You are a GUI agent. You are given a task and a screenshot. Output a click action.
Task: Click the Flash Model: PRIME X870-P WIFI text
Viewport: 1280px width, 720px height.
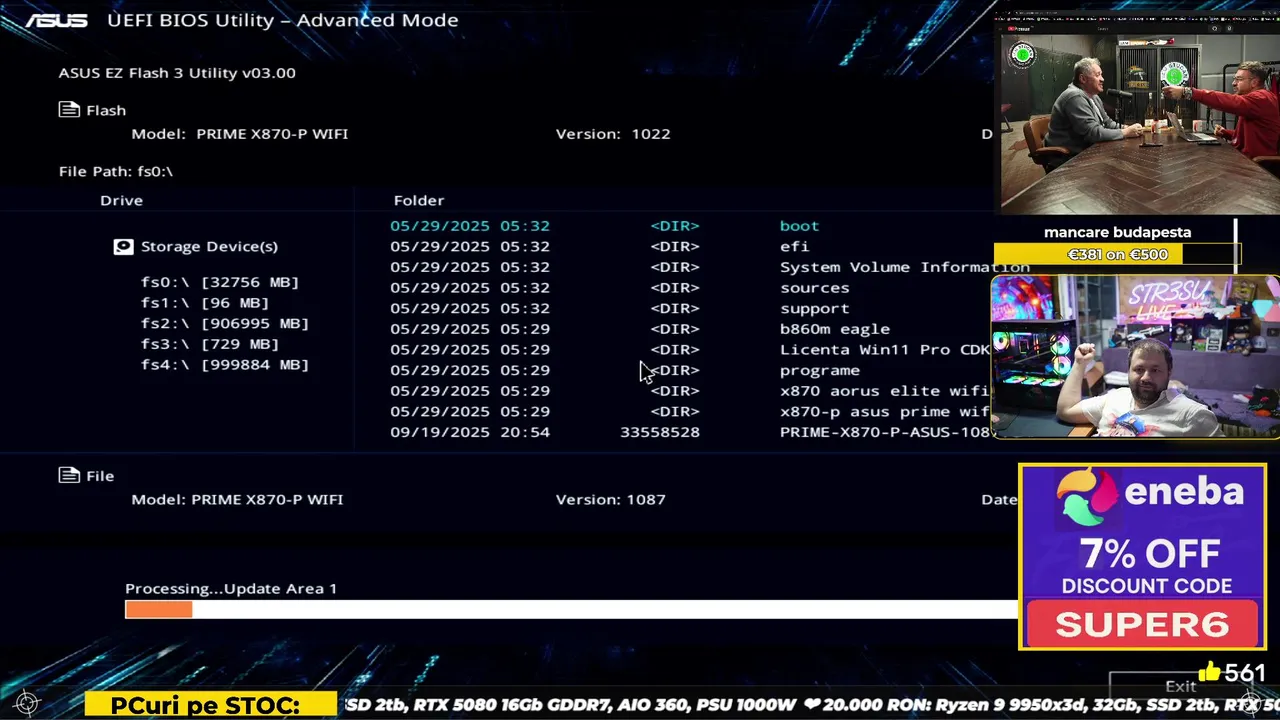[240, 133]
